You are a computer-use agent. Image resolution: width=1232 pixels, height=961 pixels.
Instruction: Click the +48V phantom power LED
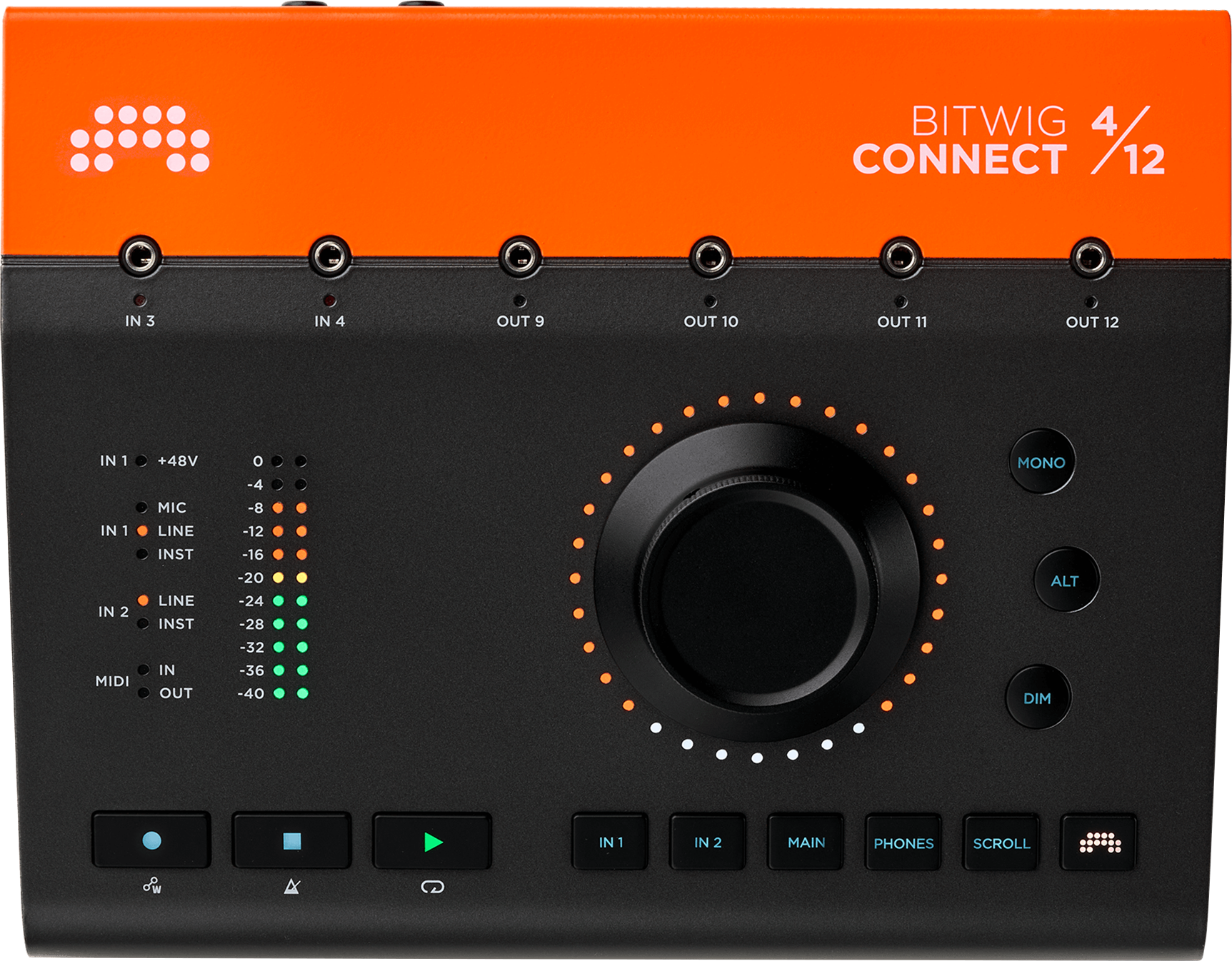pyautogui.click(x=141, y=461)
